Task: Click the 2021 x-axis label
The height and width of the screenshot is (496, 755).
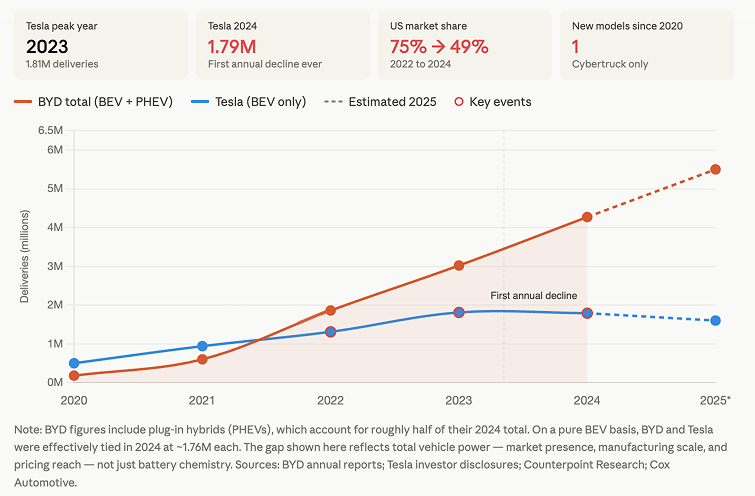Action: tap(202, 401)
